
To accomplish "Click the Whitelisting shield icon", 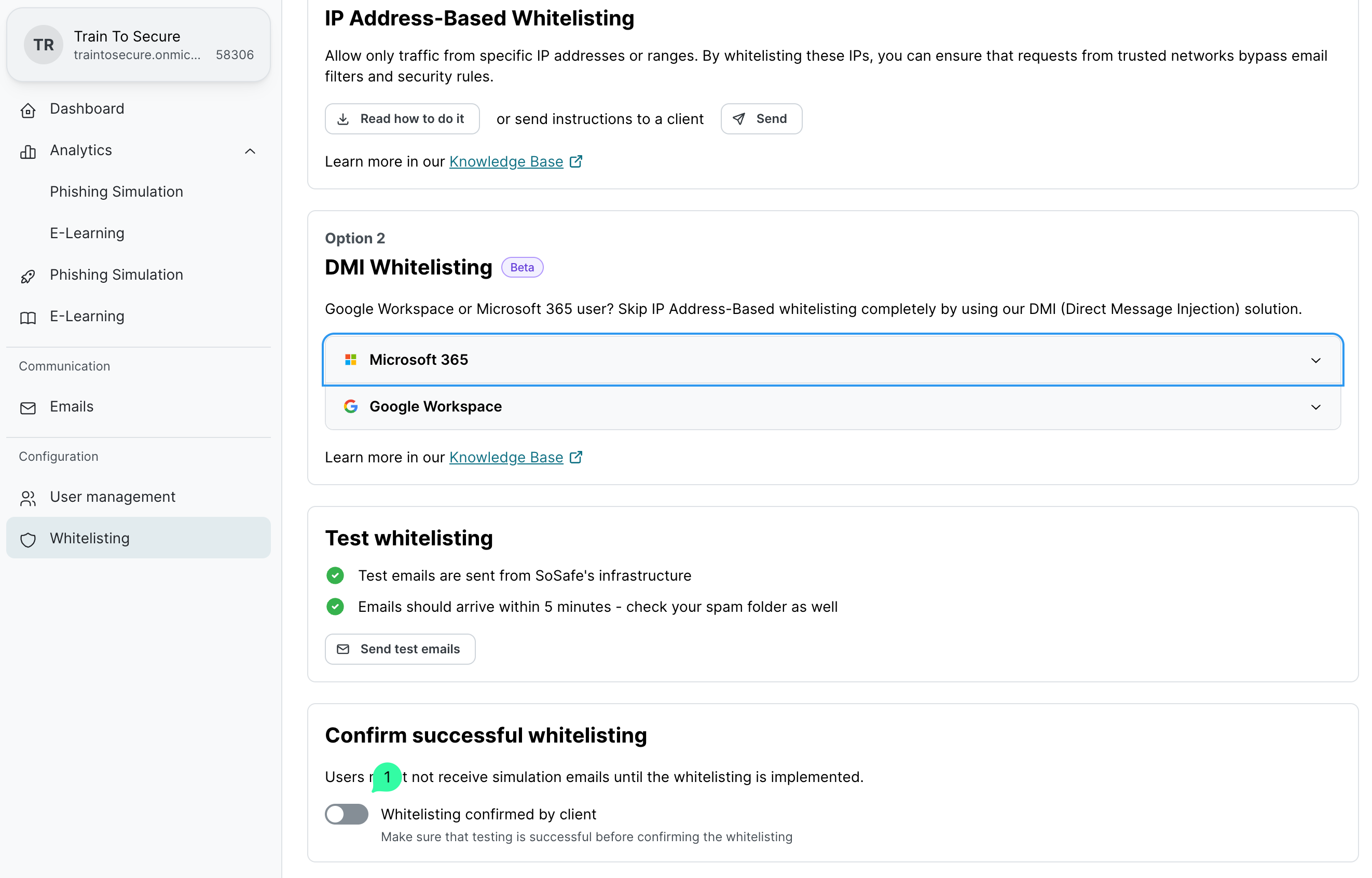I will tap(28, 539).
